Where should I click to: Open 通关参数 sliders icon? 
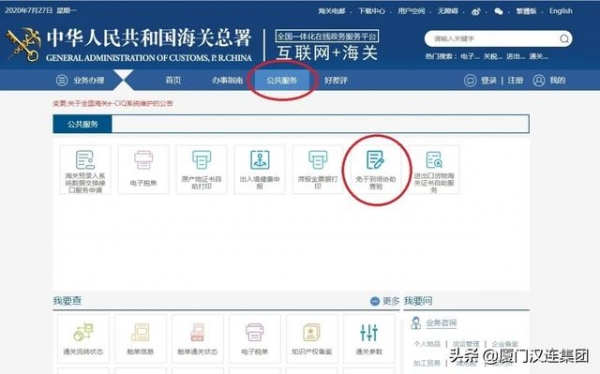[x=369, y=332]
